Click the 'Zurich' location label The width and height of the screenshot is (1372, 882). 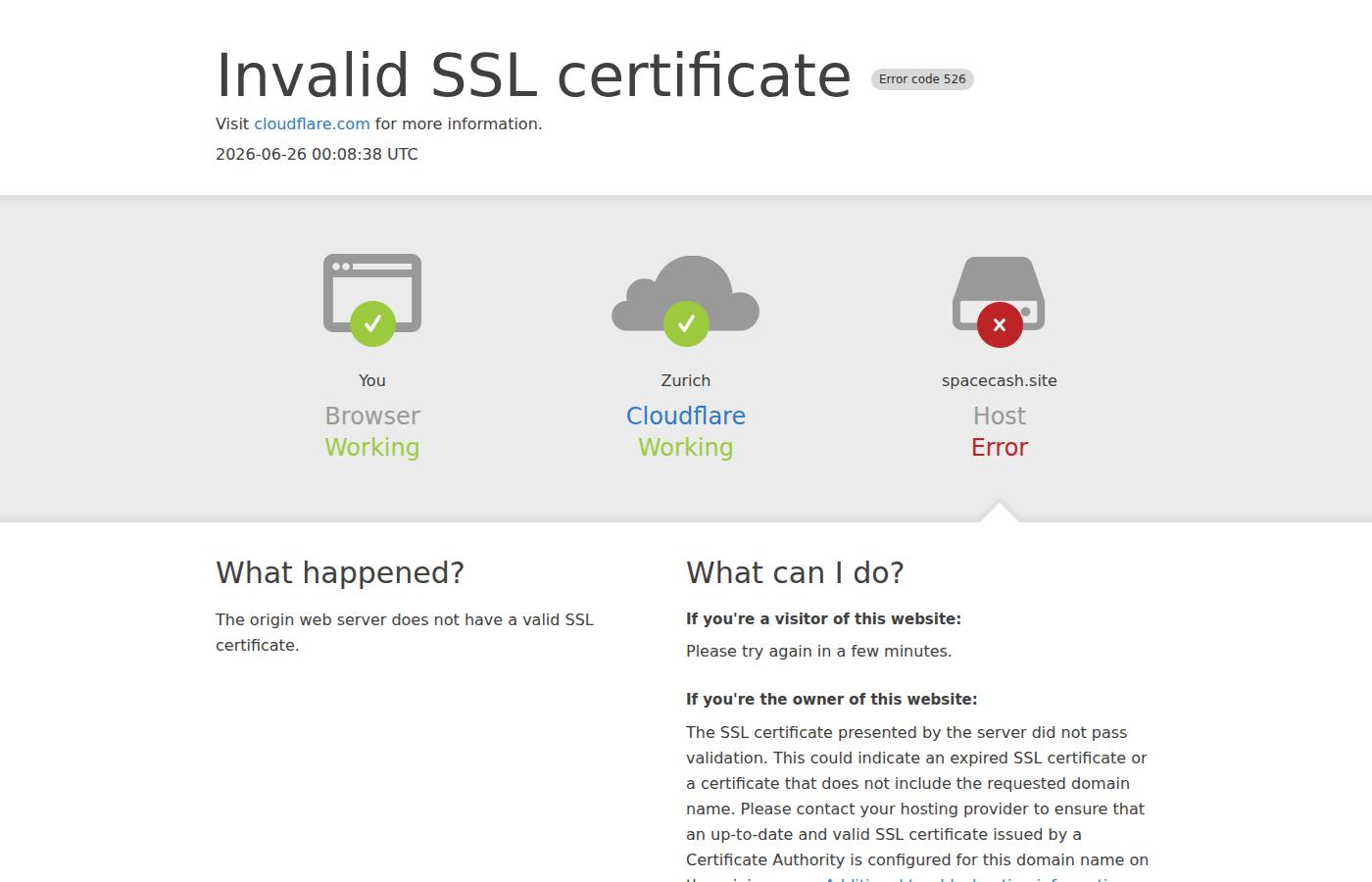686,380
